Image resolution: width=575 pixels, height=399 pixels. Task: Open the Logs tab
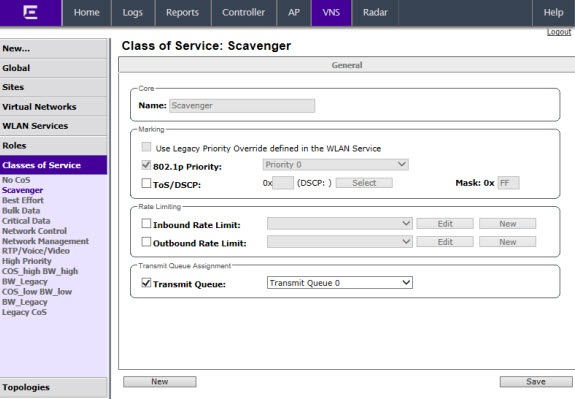click(133, 12)
